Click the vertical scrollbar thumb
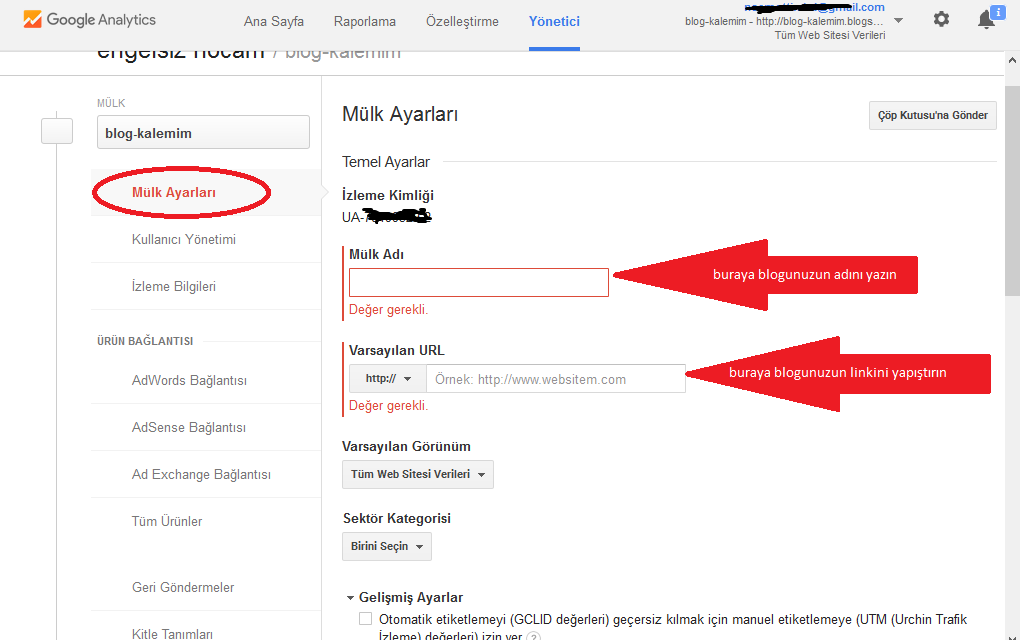Image resolution: width=1020 pixels, height=640 pixels. click(1012, 189)
